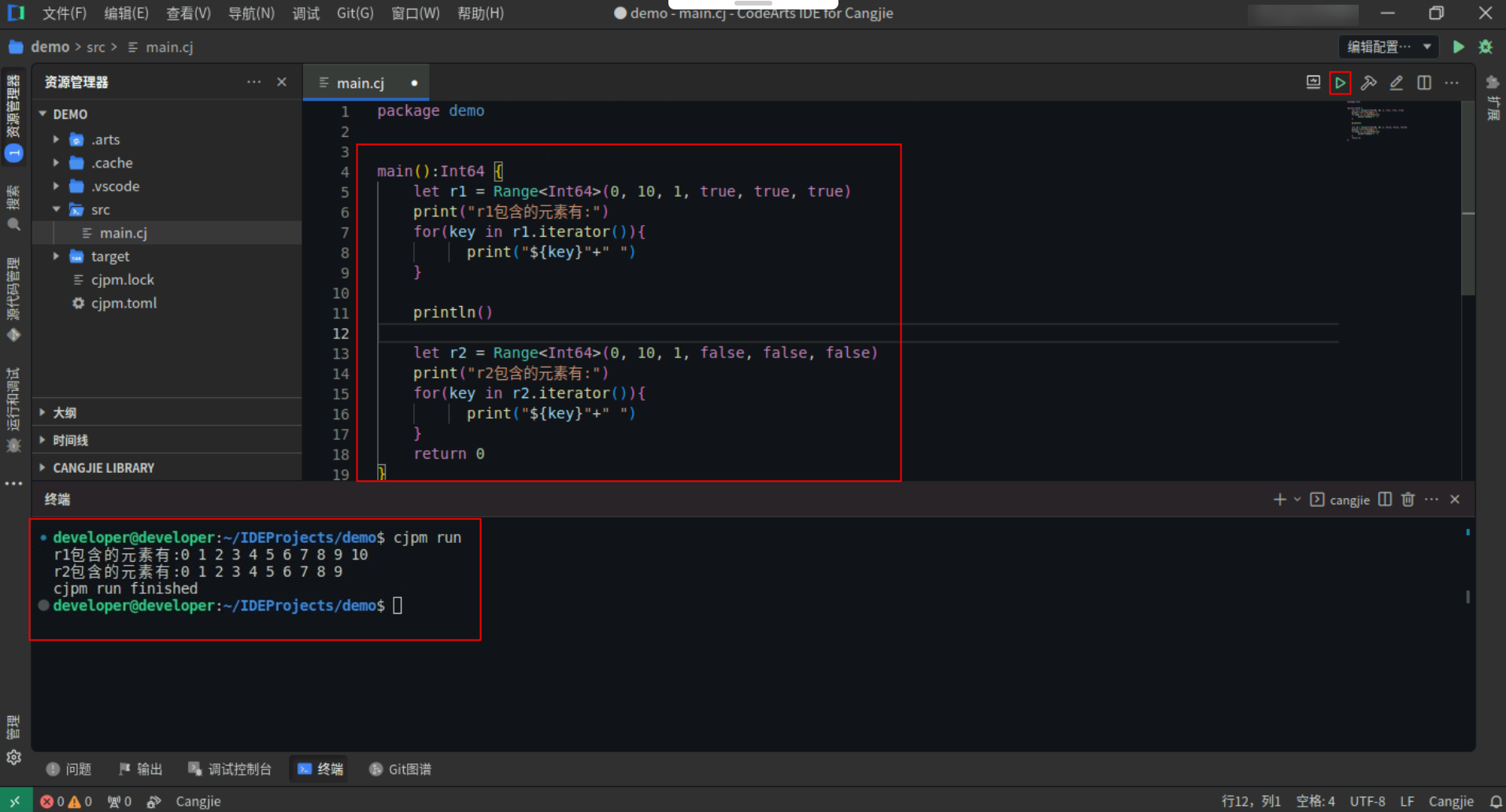Click the remote connection icon in status bar
This screenshot has width=1506, height=812.
coord(16,801)
